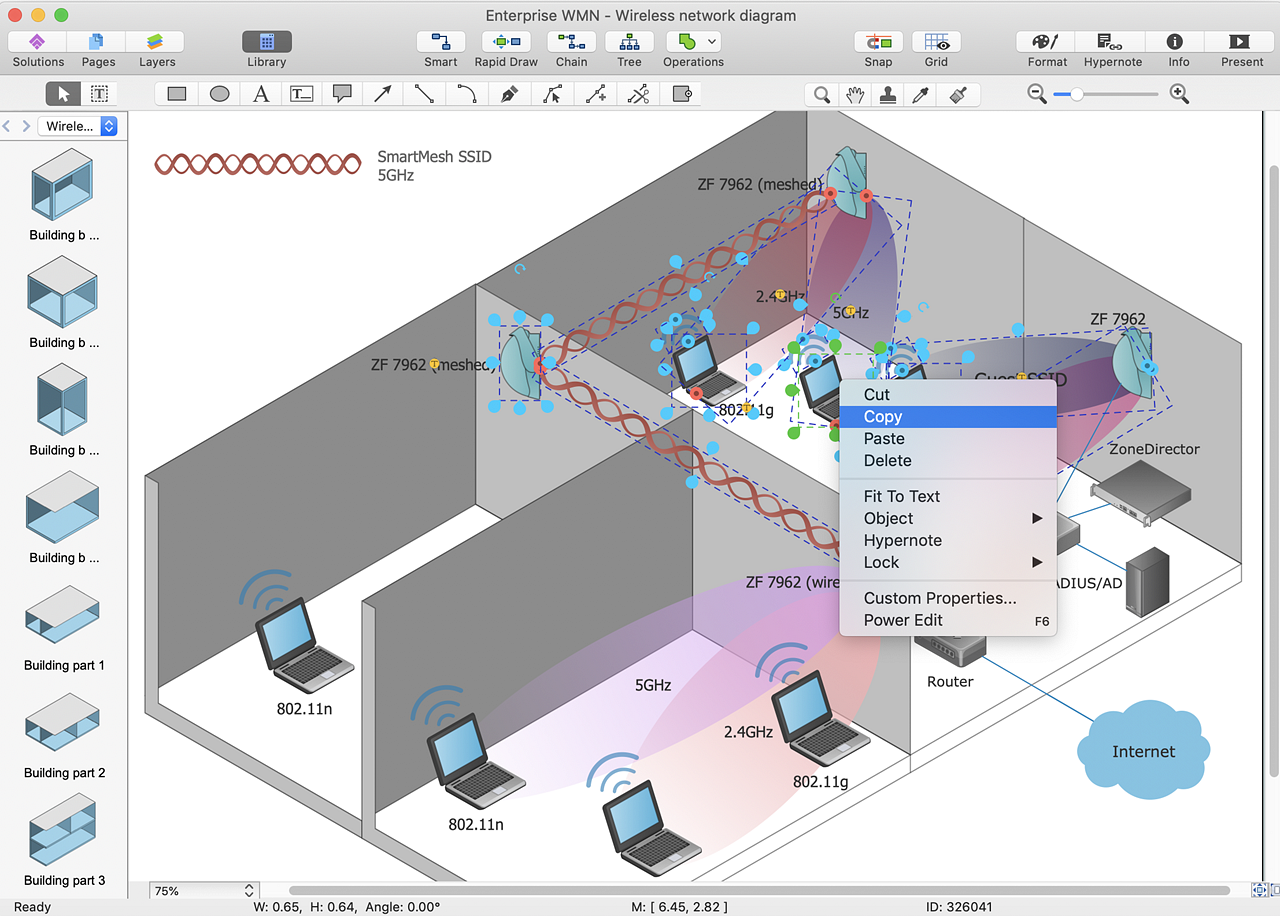Viewport: 1280px width, 916px height.
Task: Activate the Hand pan tool
Action: tap(855, 95)
